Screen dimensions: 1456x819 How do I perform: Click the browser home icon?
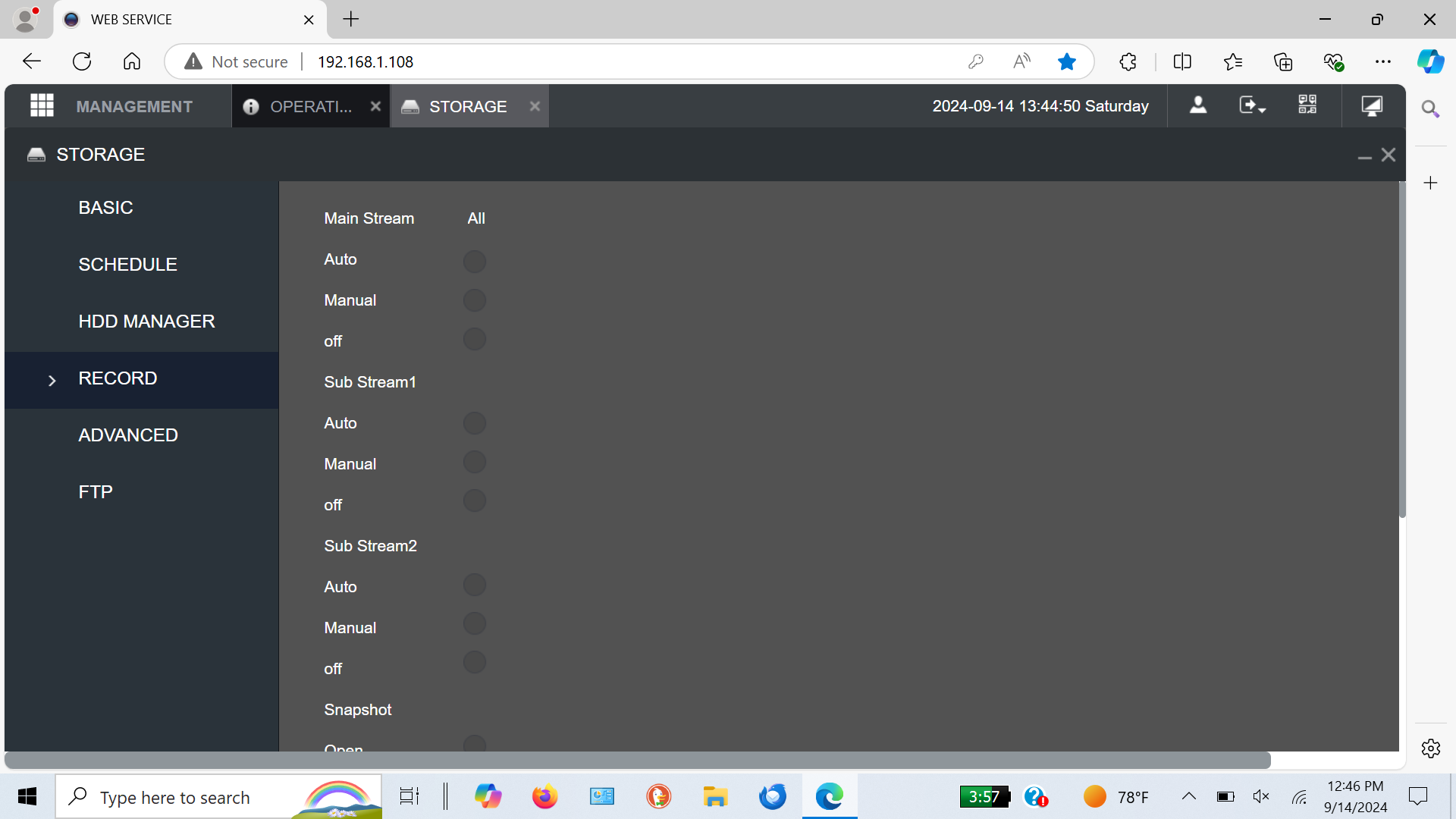[x=132, y=61]
